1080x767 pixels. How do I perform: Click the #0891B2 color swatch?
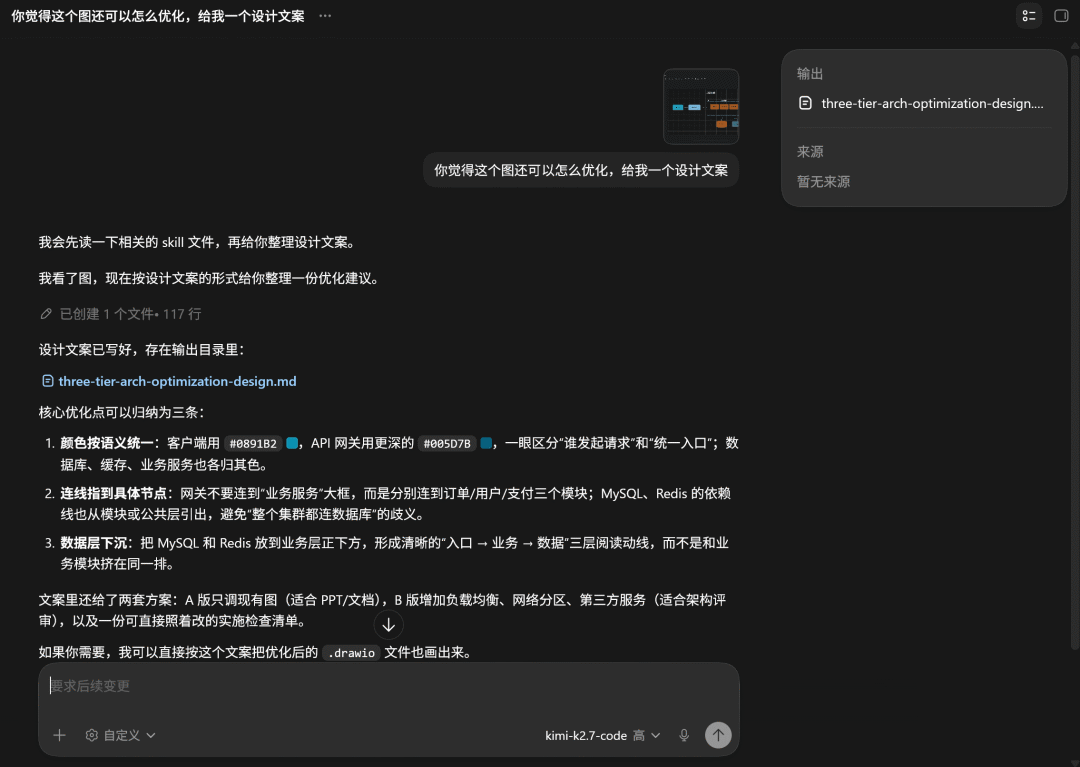click(292, 443)
